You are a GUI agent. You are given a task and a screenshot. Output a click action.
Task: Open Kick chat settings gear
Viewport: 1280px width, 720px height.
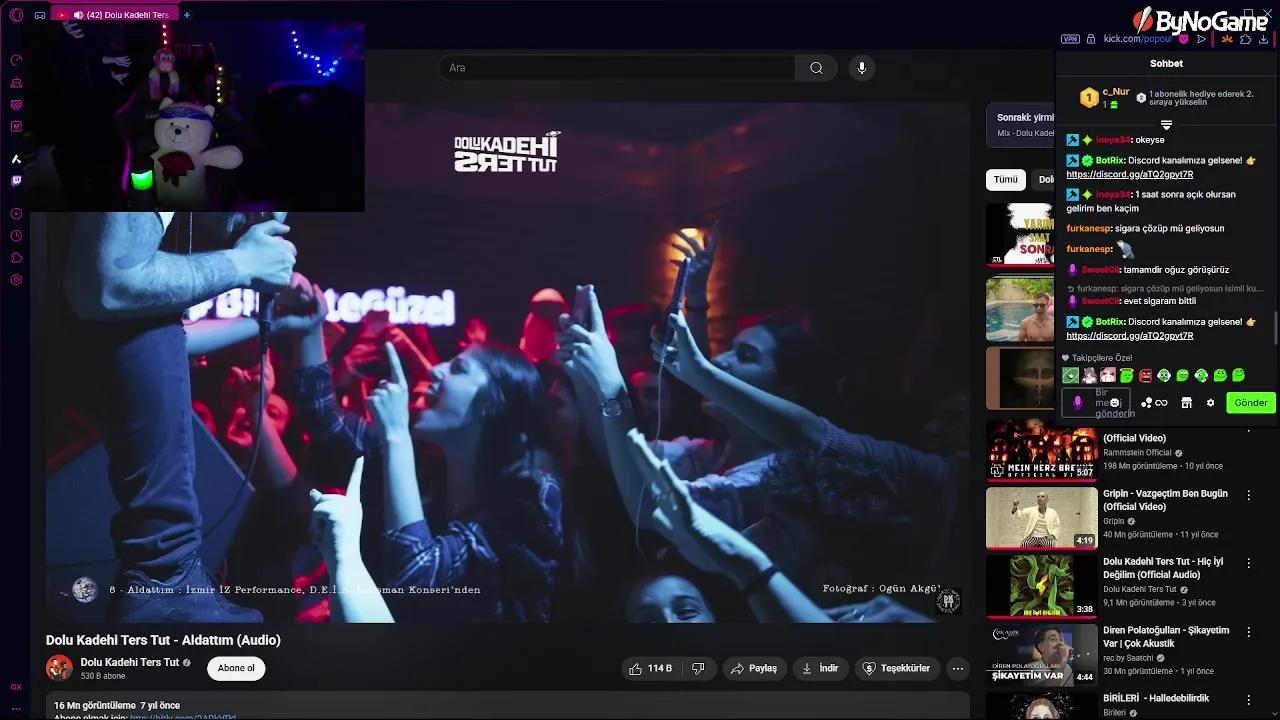pos(1210,403)
